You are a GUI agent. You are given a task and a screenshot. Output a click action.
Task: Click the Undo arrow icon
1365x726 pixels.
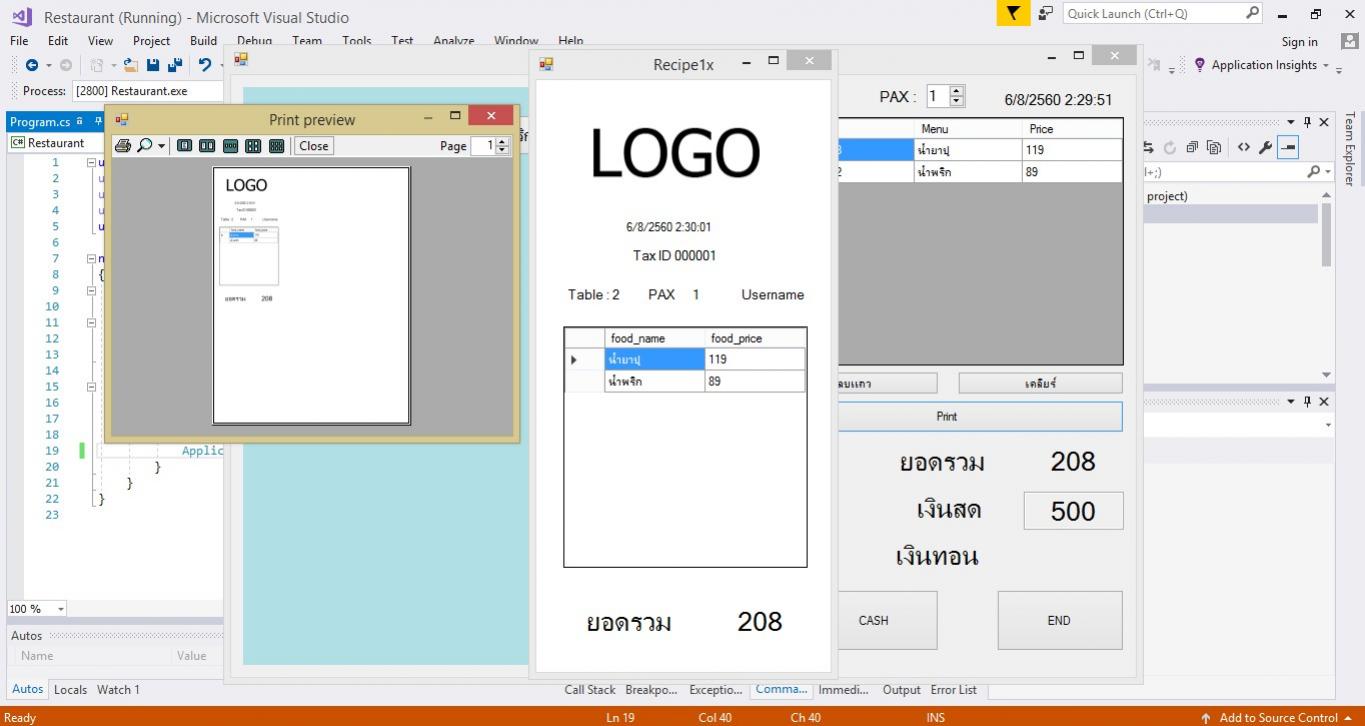[x=205, y=65]
